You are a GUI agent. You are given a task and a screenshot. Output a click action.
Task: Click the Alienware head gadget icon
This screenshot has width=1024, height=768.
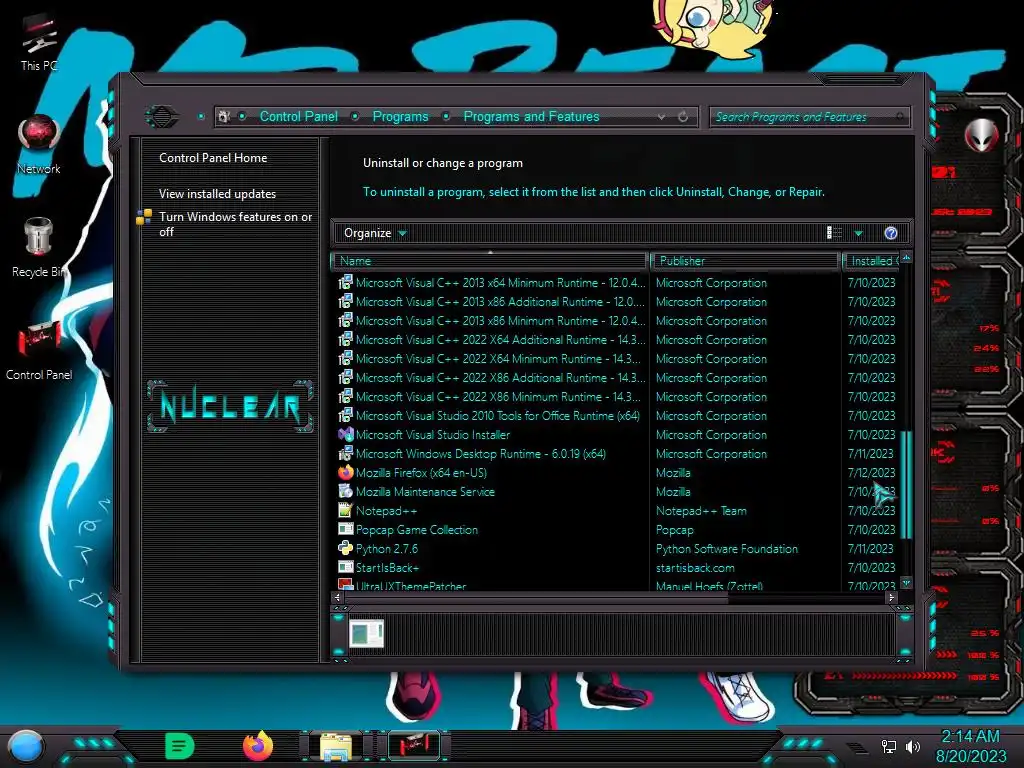(x=982, y=135)
